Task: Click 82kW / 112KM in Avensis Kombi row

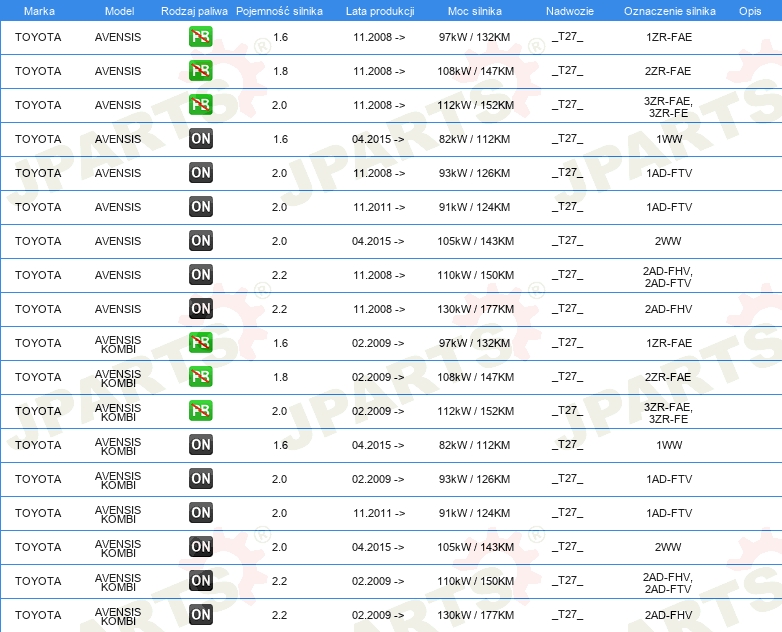Action: click(x=474, y=445)
